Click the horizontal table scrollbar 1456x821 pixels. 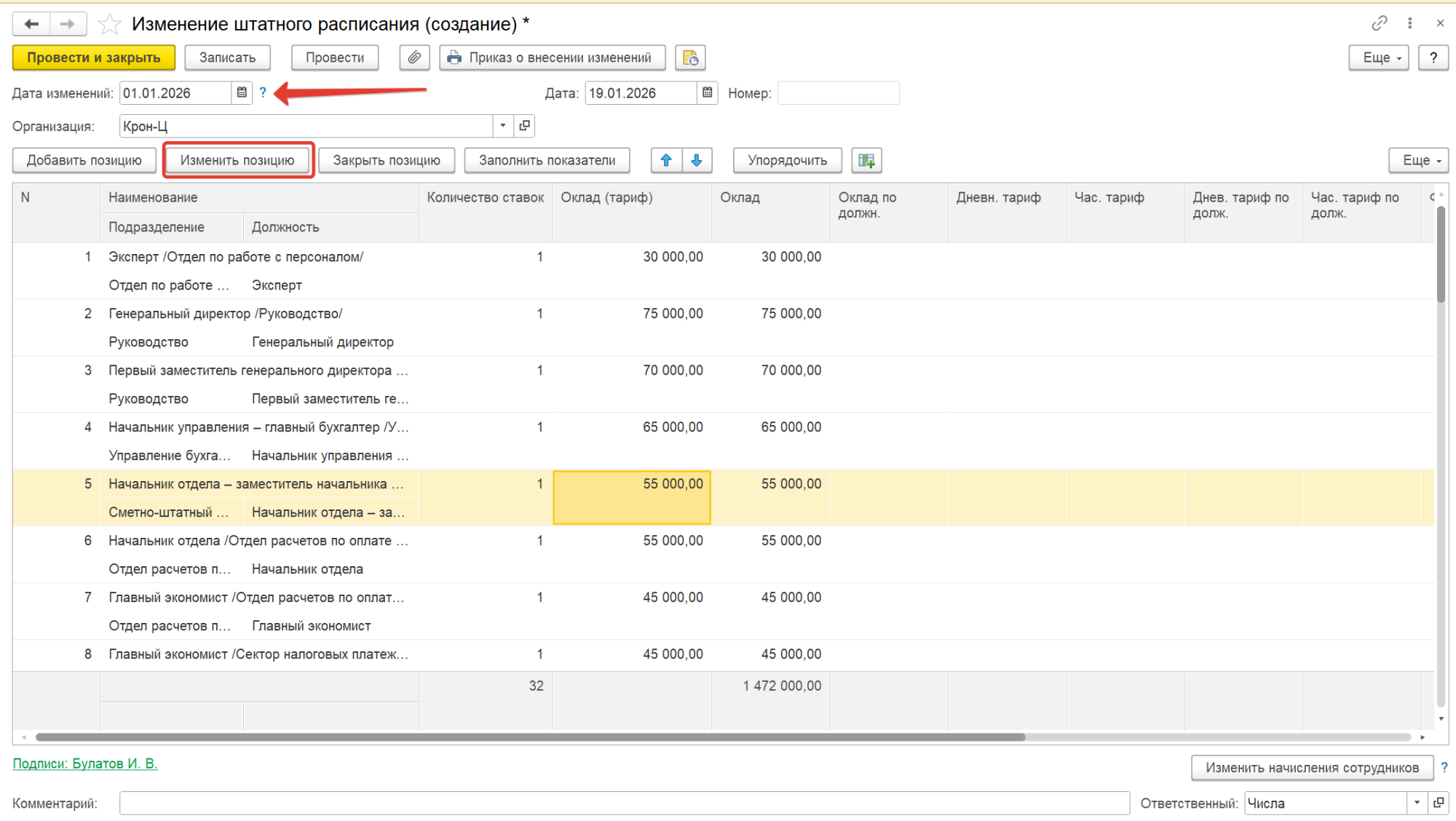point(530,737)
